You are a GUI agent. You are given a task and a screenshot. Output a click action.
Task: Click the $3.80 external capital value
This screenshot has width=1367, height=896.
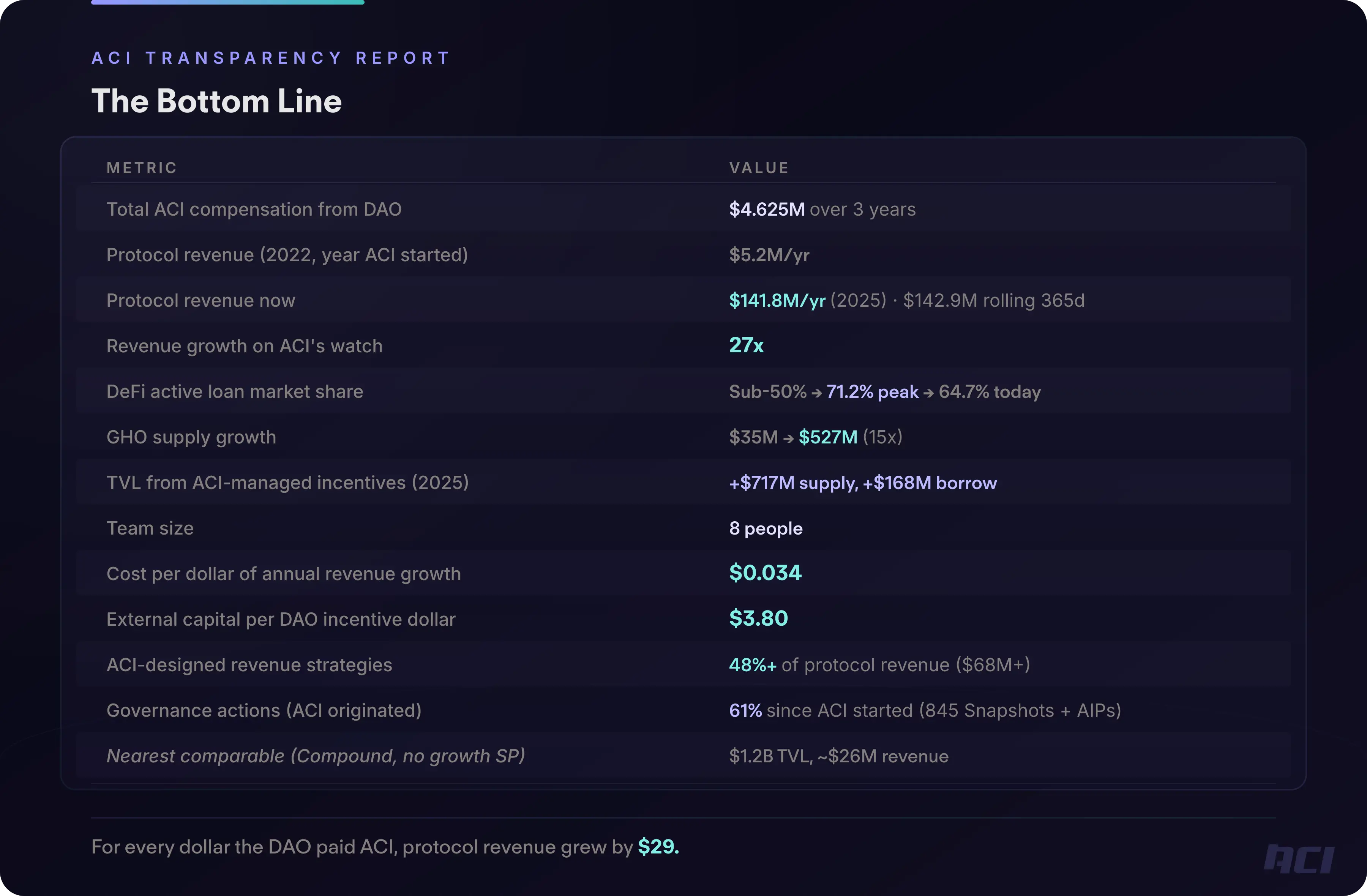[x=758, y=618]
